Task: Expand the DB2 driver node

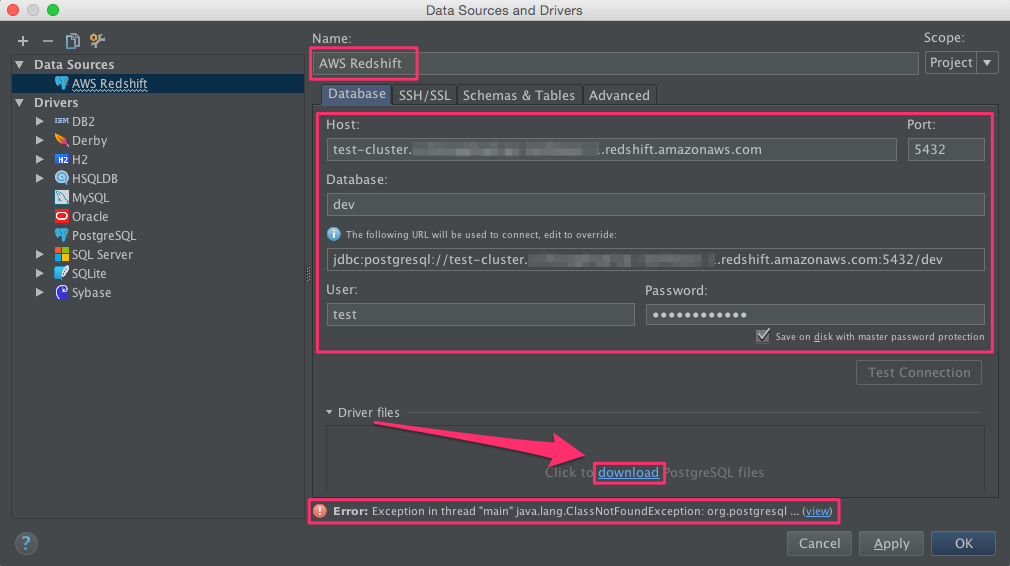Action: tap(39, 121)
